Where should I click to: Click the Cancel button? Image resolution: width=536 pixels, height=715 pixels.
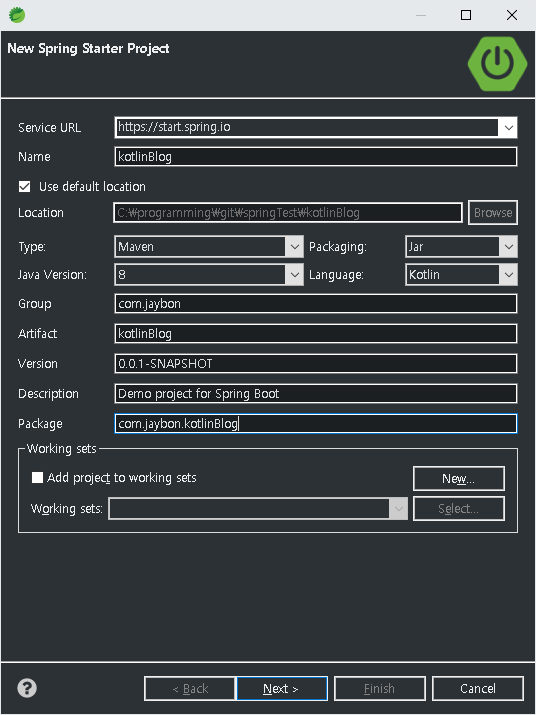tap(478, 688)
